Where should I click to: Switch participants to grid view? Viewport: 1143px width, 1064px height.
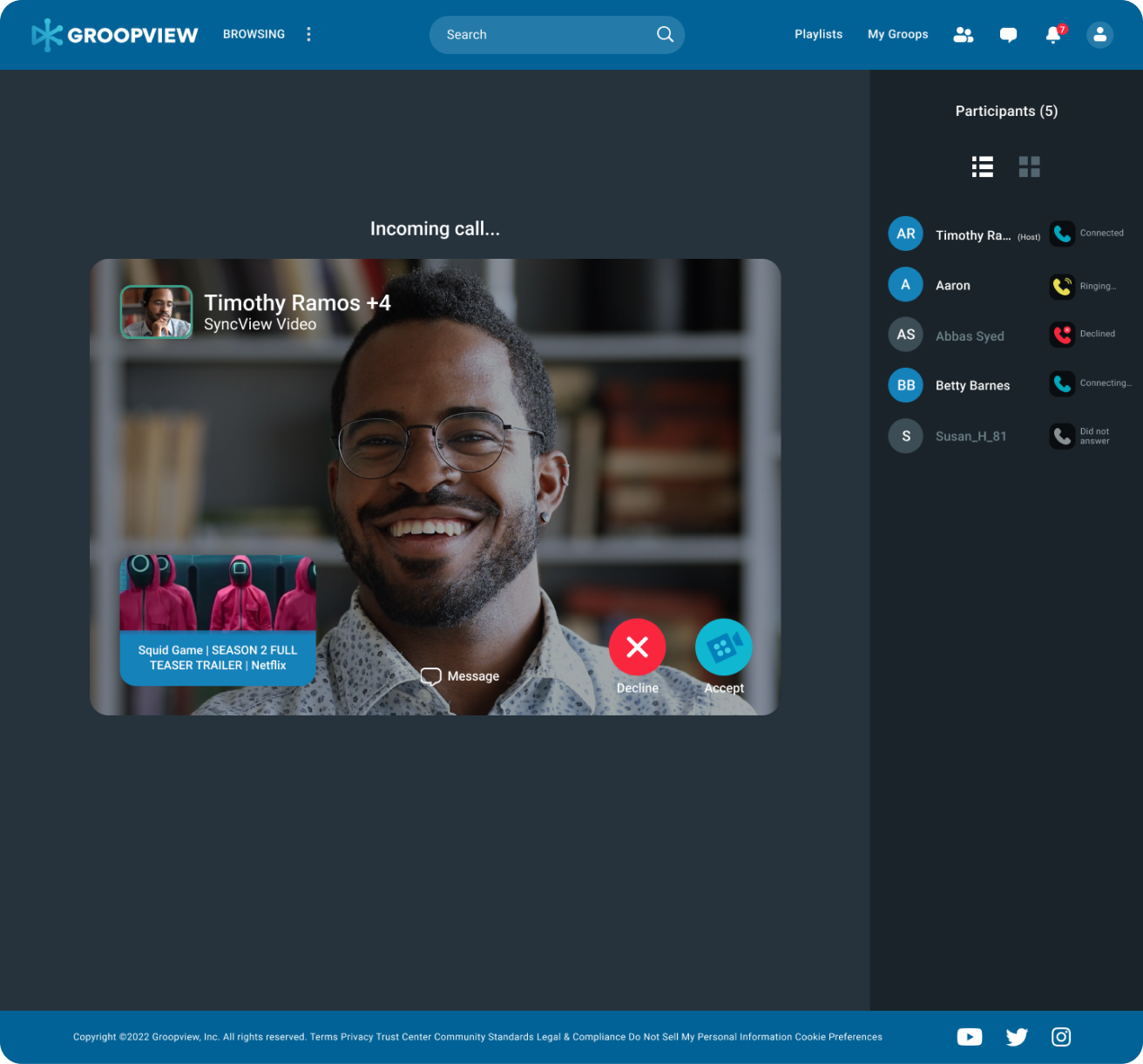coord(1029,166)
